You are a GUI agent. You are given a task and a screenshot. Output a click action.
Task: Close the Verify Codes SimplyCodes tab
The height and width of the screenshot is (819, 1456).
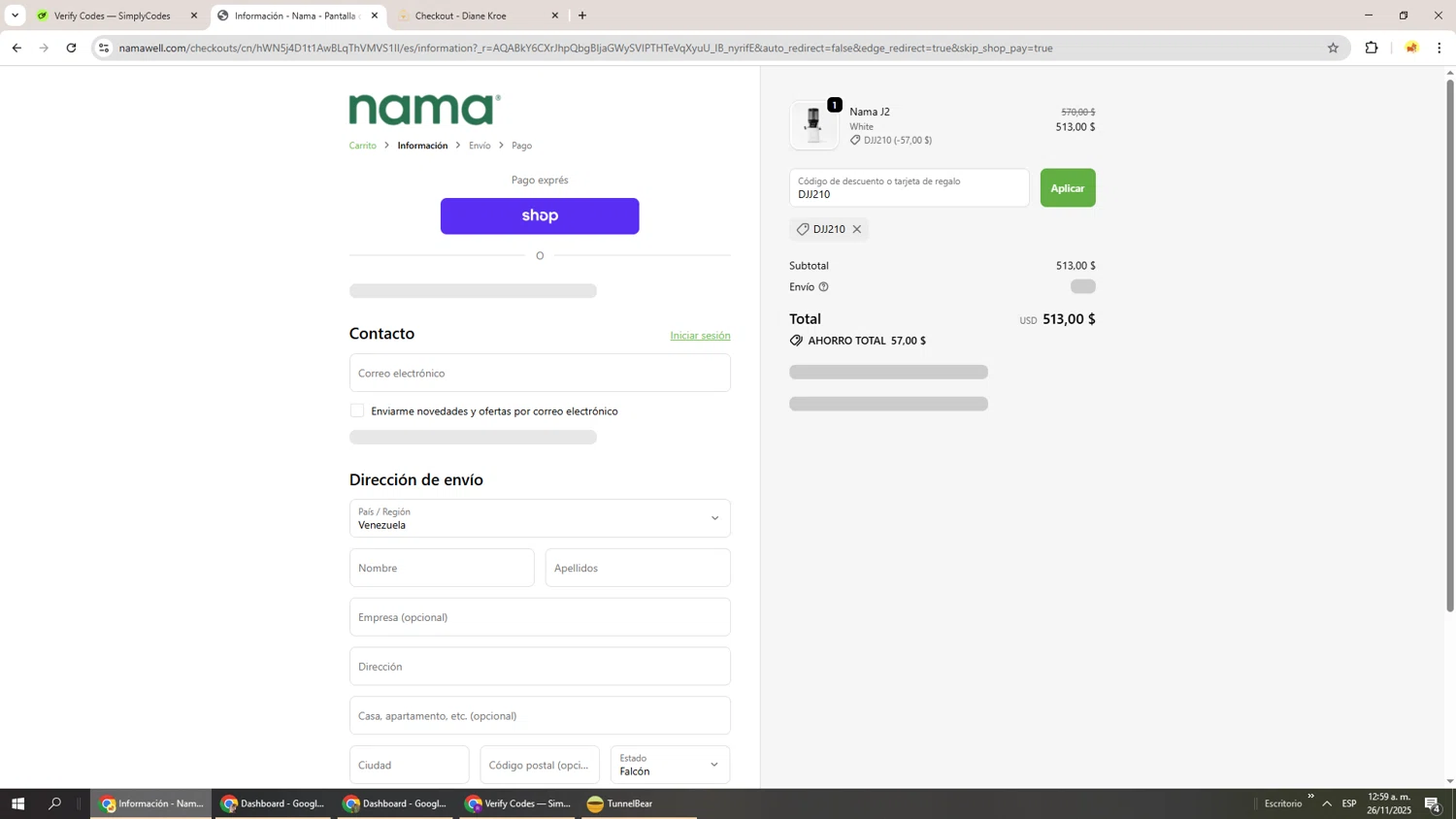[194, 16]
